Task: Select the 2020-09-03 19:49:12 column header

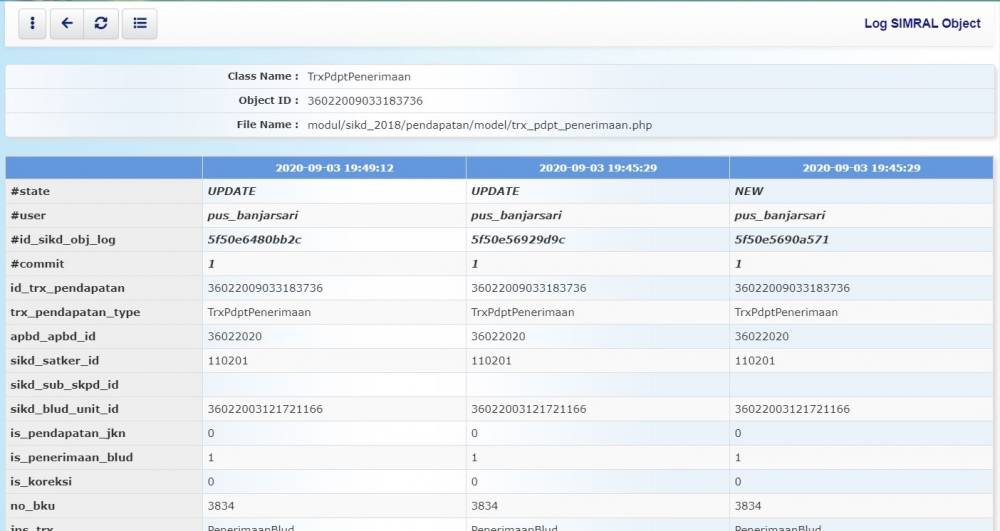Action: pyautogui.click(x=334, y=168)
